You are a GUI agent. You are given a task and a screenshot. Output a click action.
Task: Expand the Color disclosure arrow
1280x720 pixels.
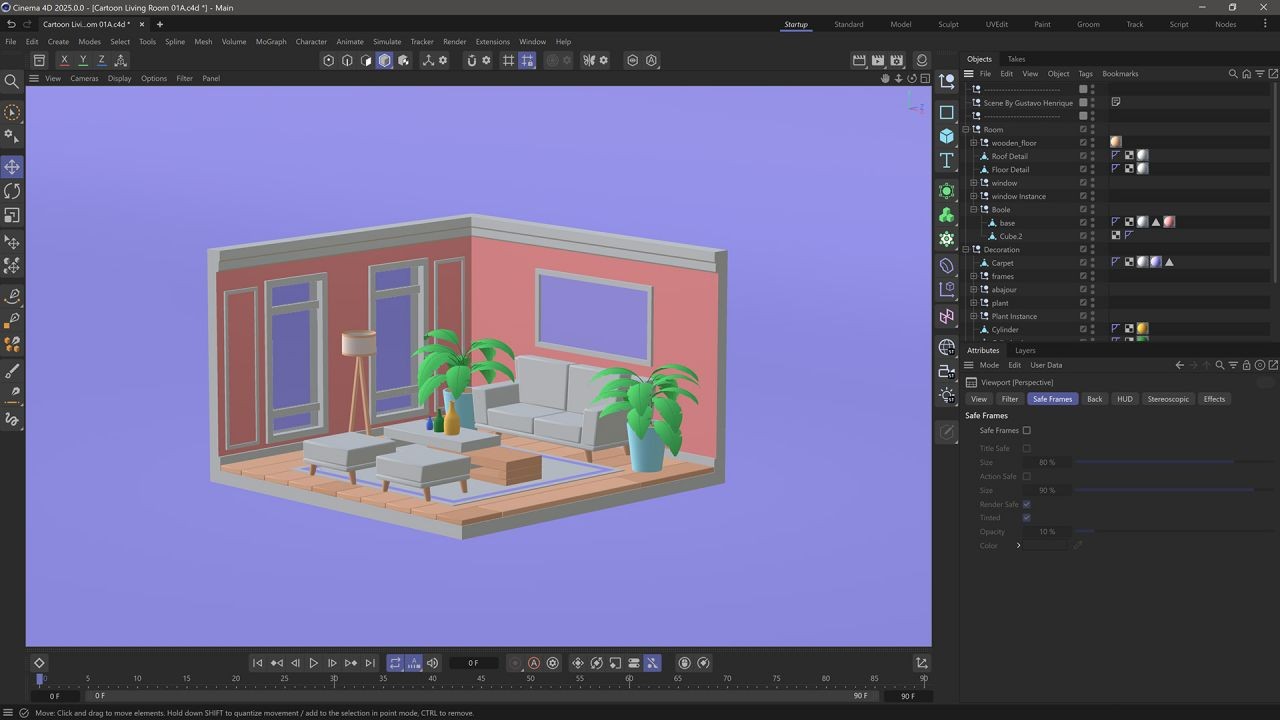point(1018,546)
